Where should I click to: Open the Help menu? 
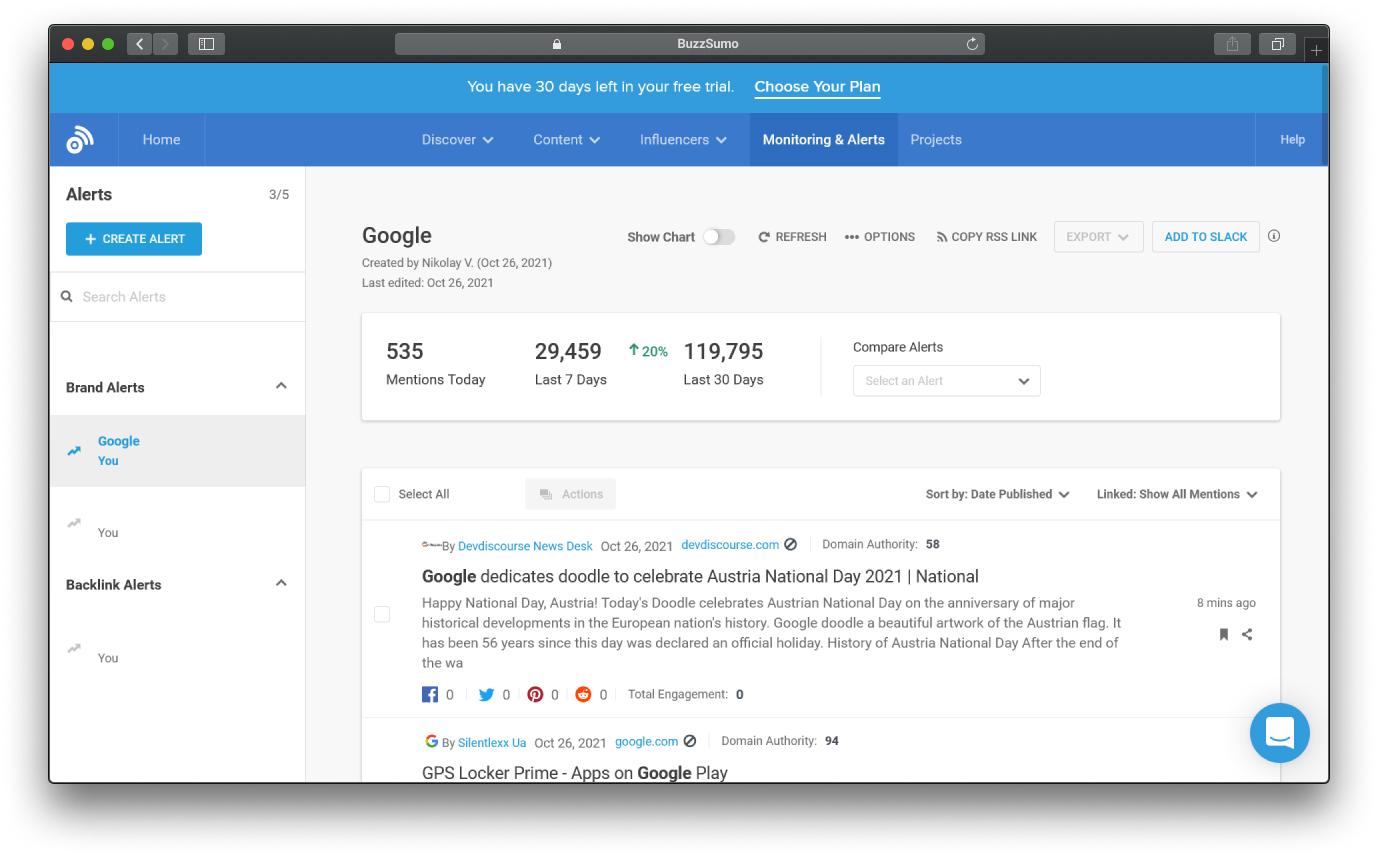pos(1292,140)
